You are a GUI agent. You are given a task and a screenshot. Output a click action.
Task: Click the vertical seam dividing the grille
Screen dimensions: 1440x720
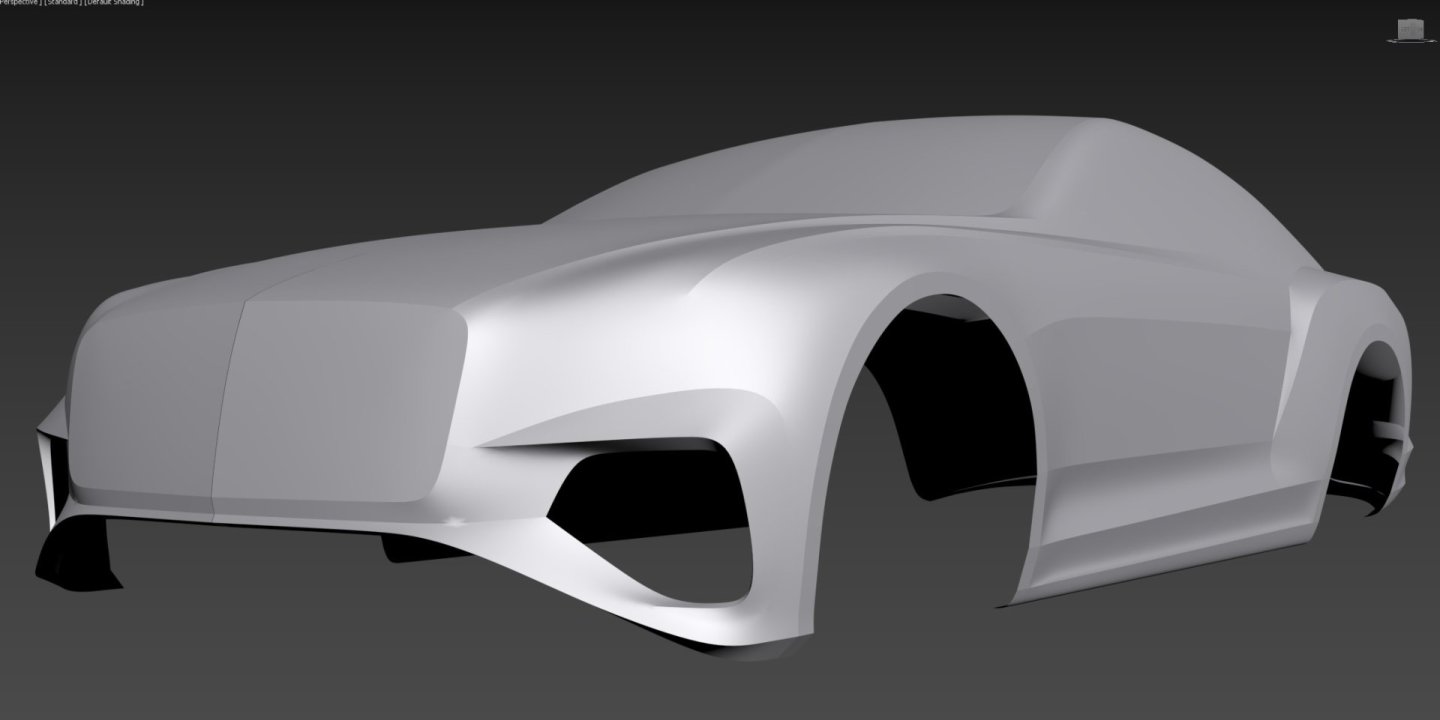tap(226, 400)
